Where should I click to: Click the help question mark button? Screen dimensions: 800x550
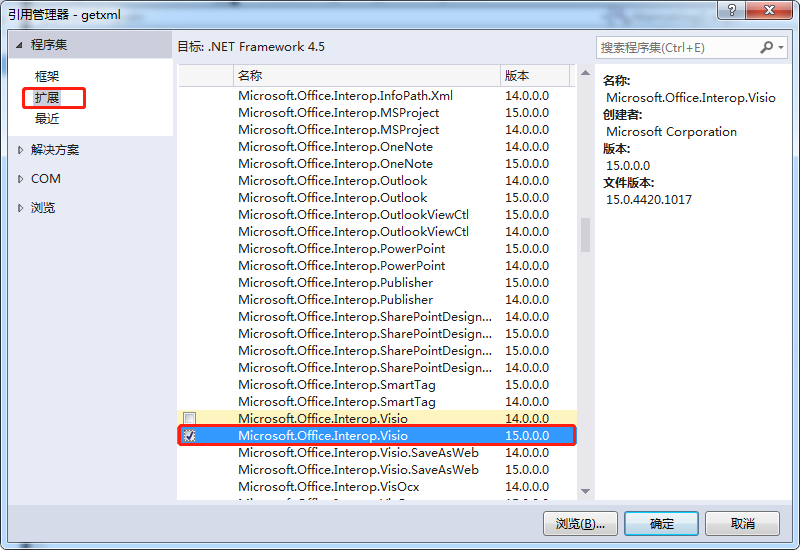click(x=732, y=10)
